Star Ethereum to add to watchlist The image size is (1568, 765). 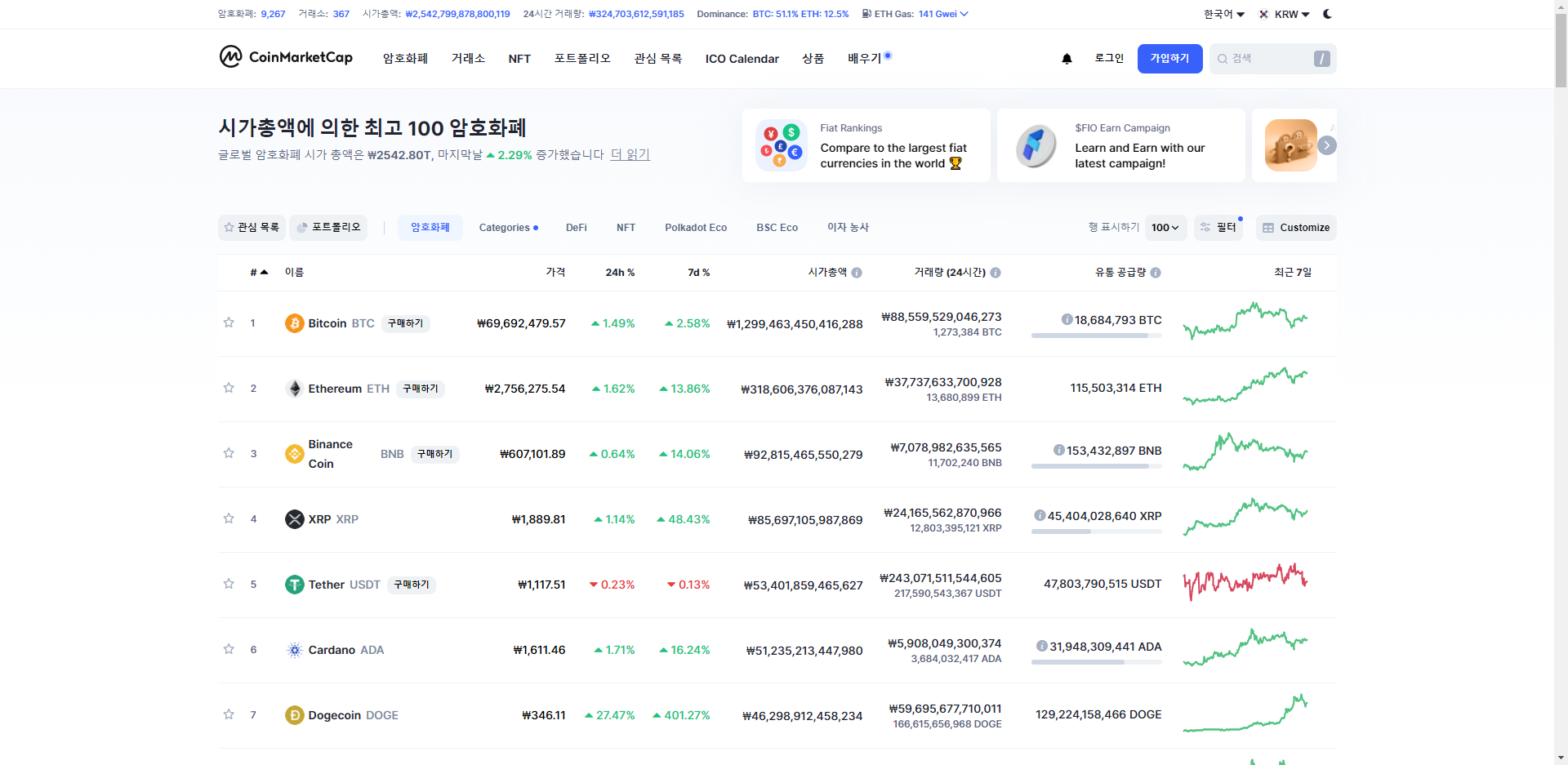pos(229,388)
